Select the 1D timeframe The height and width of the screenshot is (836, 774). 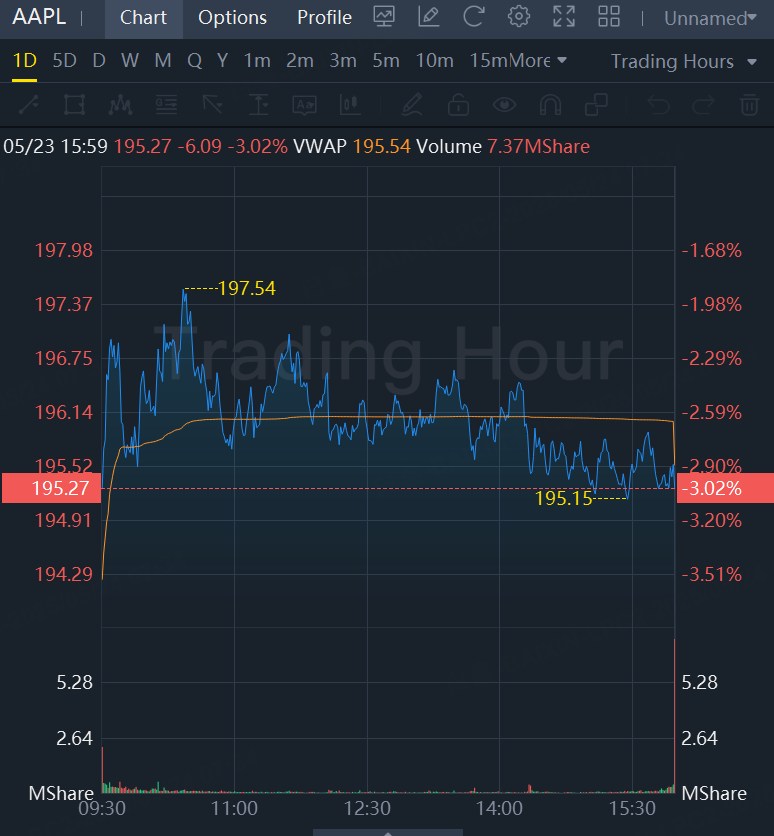point(25,60)
